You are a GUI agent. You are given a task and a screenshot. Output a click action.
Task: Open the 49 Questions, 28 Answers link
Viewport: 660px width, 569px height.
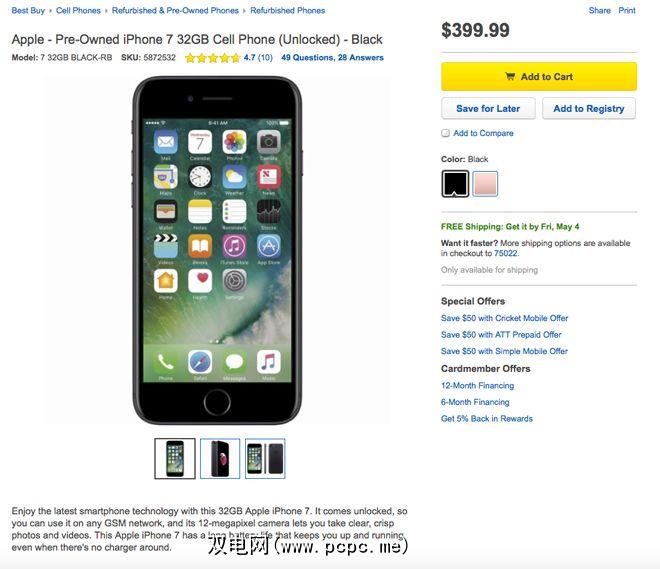point(333,58)
